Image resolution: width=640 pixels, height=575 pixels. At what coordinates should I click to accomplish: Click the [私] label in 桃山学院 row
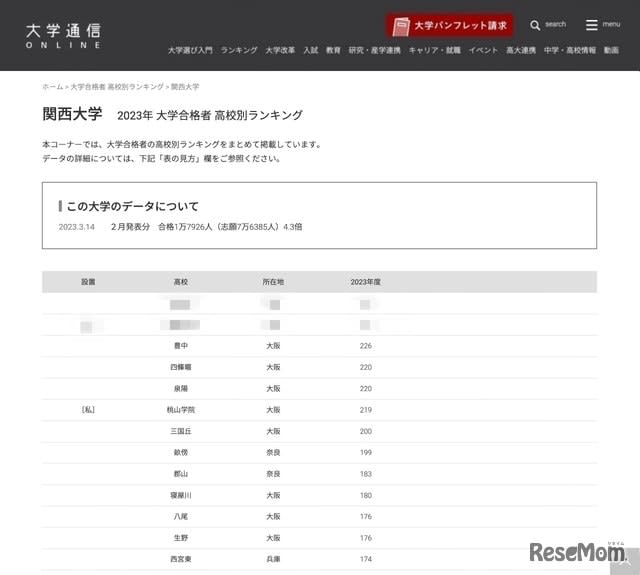pyautogui.click(x=88, y=410)
